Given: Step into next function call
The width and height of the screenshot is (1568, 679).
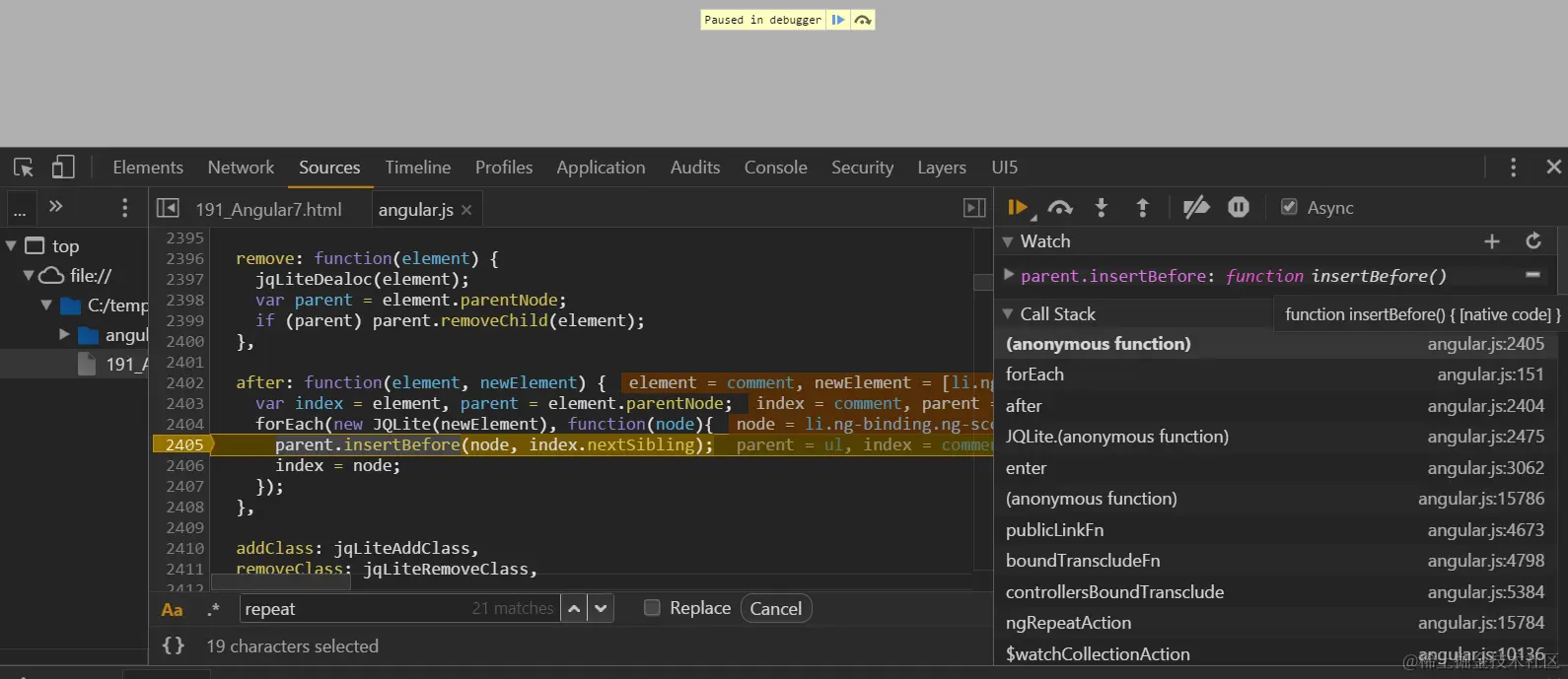Looking at the screenshot, I should [1102, 208].
